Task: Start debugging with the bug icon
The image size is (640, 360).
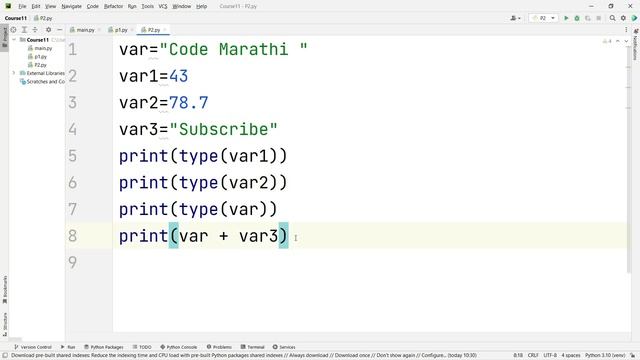Action: 577,18
